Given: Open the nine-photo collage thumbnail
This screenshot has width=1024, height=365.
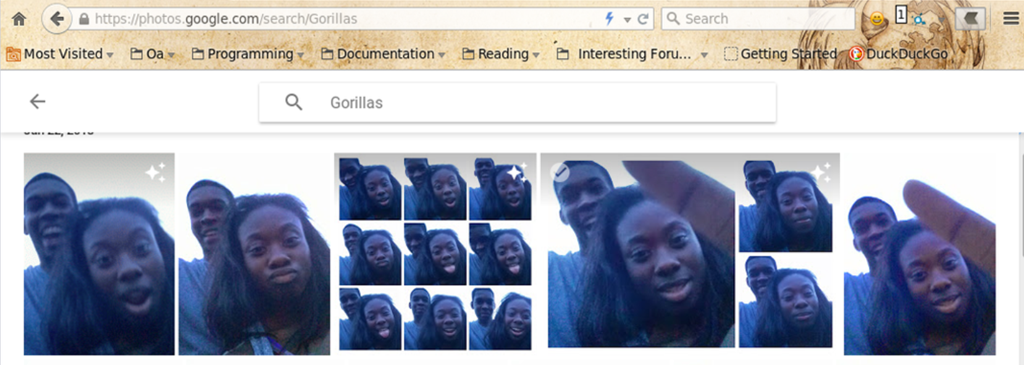Looking at the screenshot, I should 435,254.
